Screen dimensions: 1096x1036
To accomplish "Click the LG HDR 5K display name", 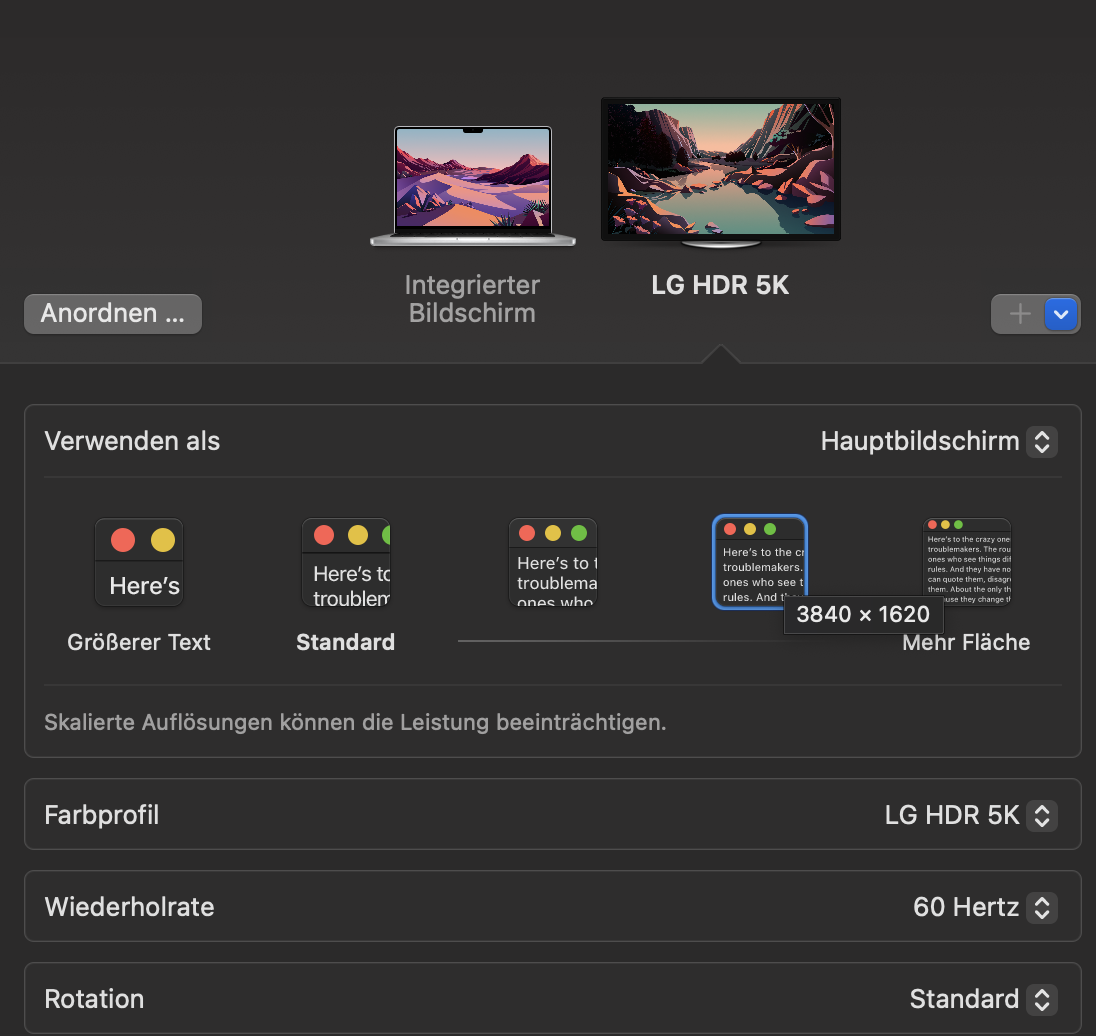I will (721, 285).
